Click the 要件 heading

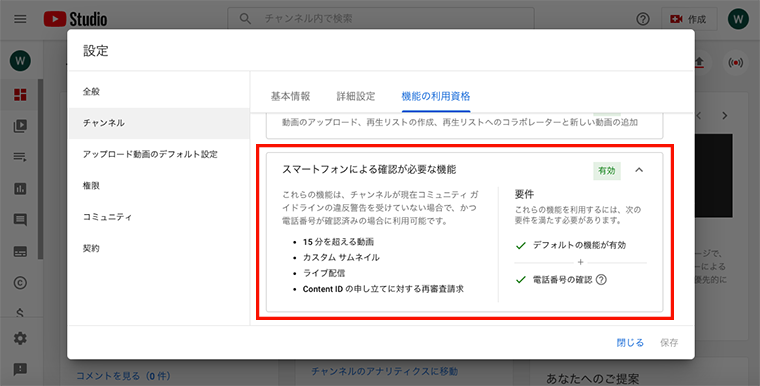524,194
